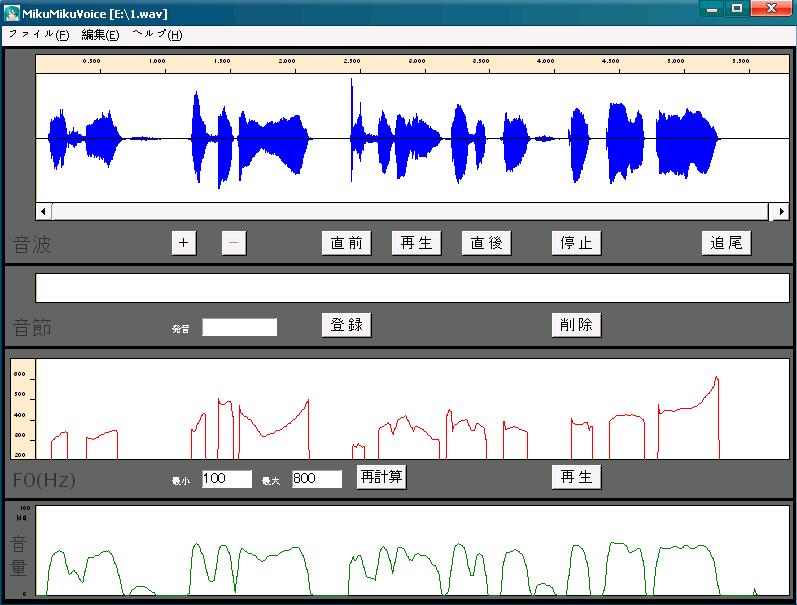Viewport: 797px width, 605px height.
Task: Click the 登録 register button
Action: click(347, 325)
